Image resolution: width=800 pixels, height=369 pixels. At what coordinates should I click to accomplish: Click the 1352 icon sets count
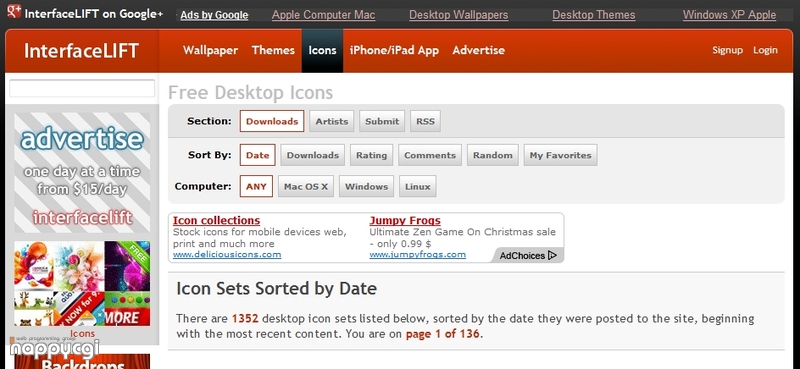pos(245,319)
